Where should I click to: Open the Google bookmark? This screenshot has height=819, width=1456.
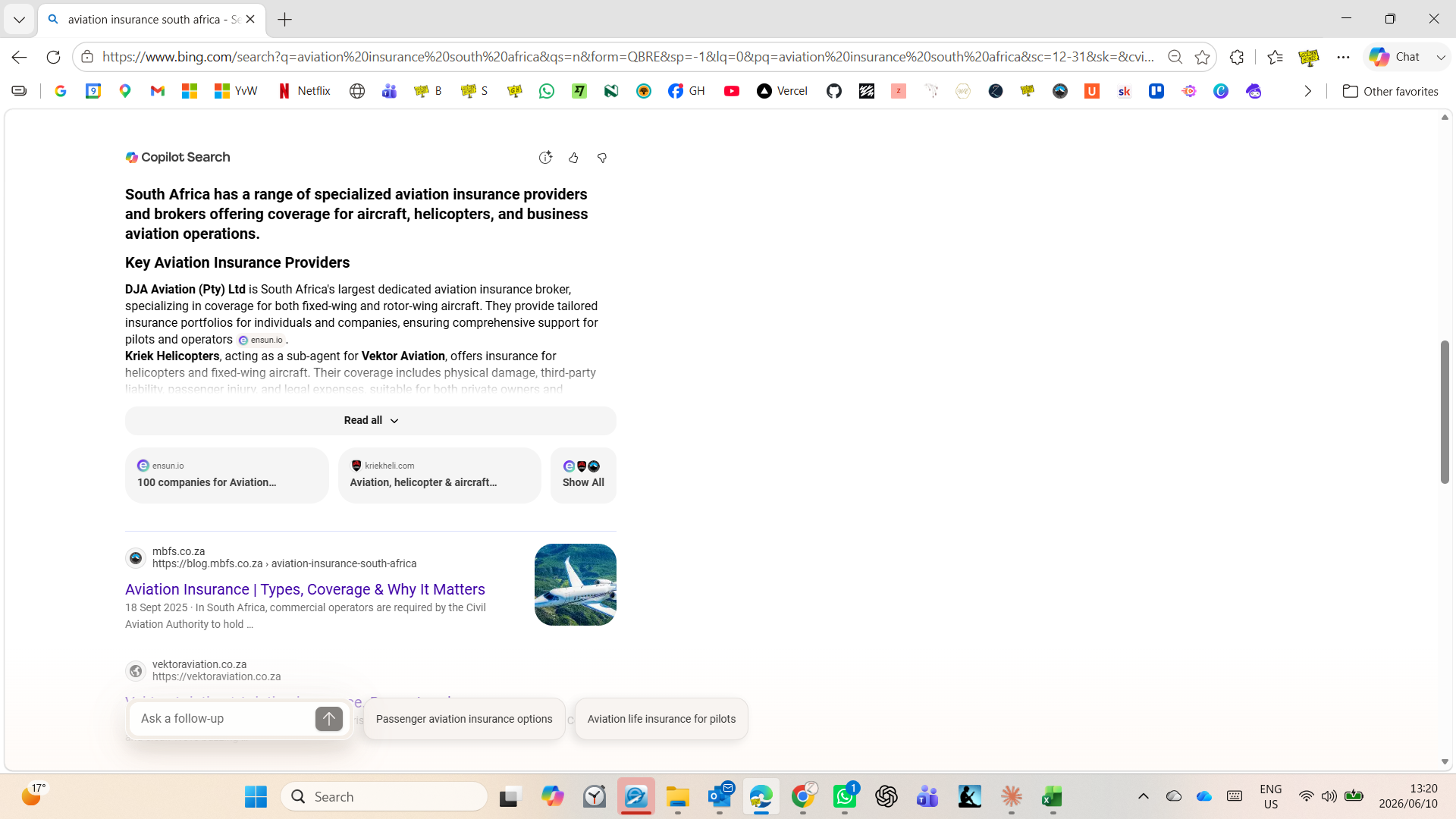pyautogui.click(x=61, y=91)
